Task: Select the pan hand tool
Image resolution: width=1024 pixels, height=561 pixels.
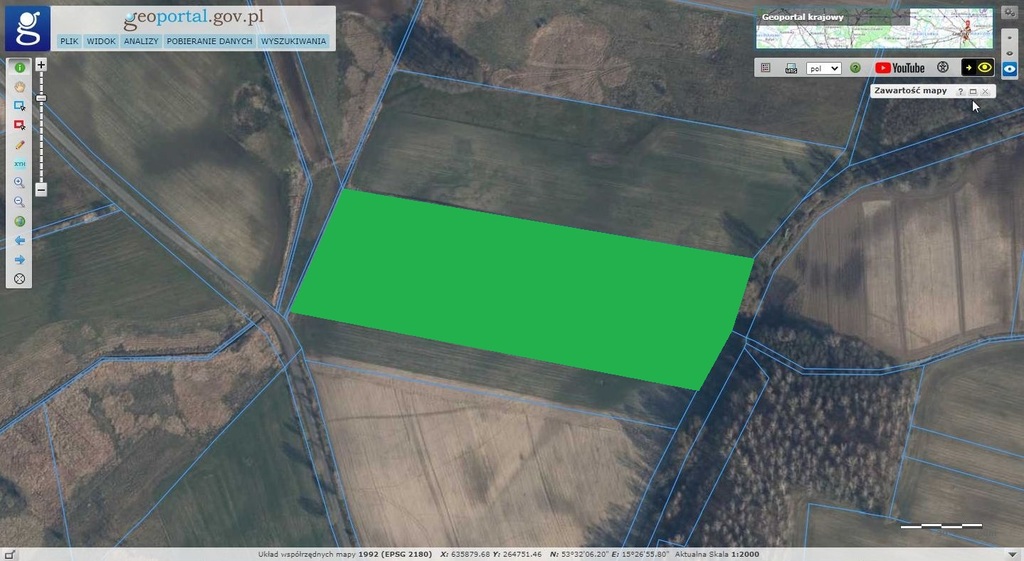Action: [x=19, y=86]
